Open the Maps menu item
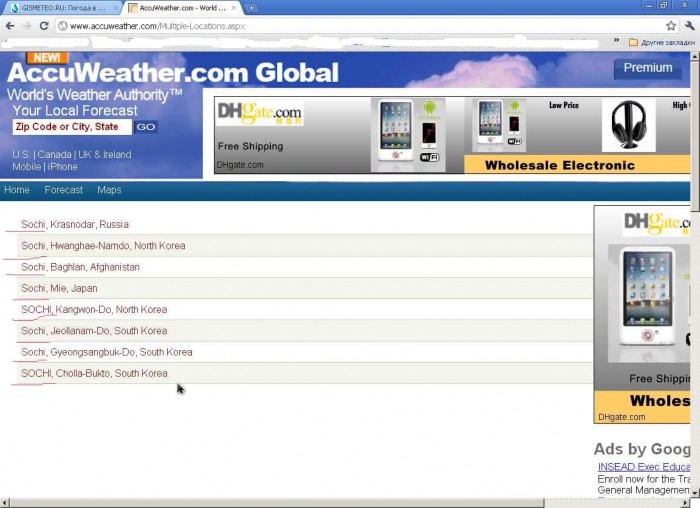Viewport: 700px width, 508px height. (x=109, y=190)
